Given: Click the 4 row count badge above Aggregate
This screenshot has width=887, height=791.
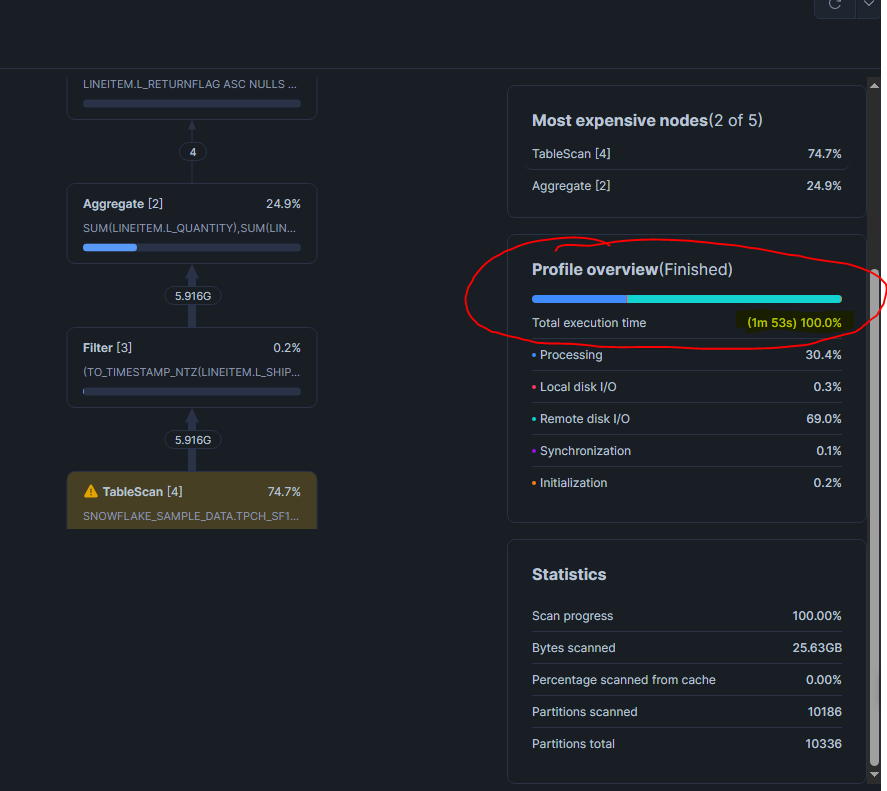Looking at the screenshot, I should (192, 151).
